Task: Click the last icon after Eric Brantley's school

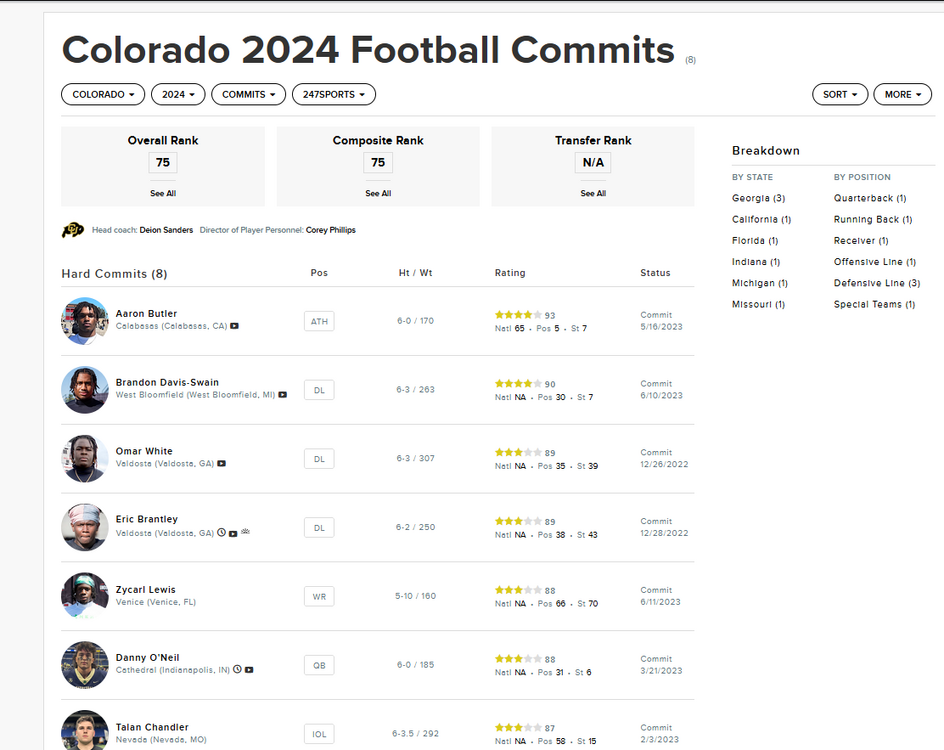Action: [245, 533]
